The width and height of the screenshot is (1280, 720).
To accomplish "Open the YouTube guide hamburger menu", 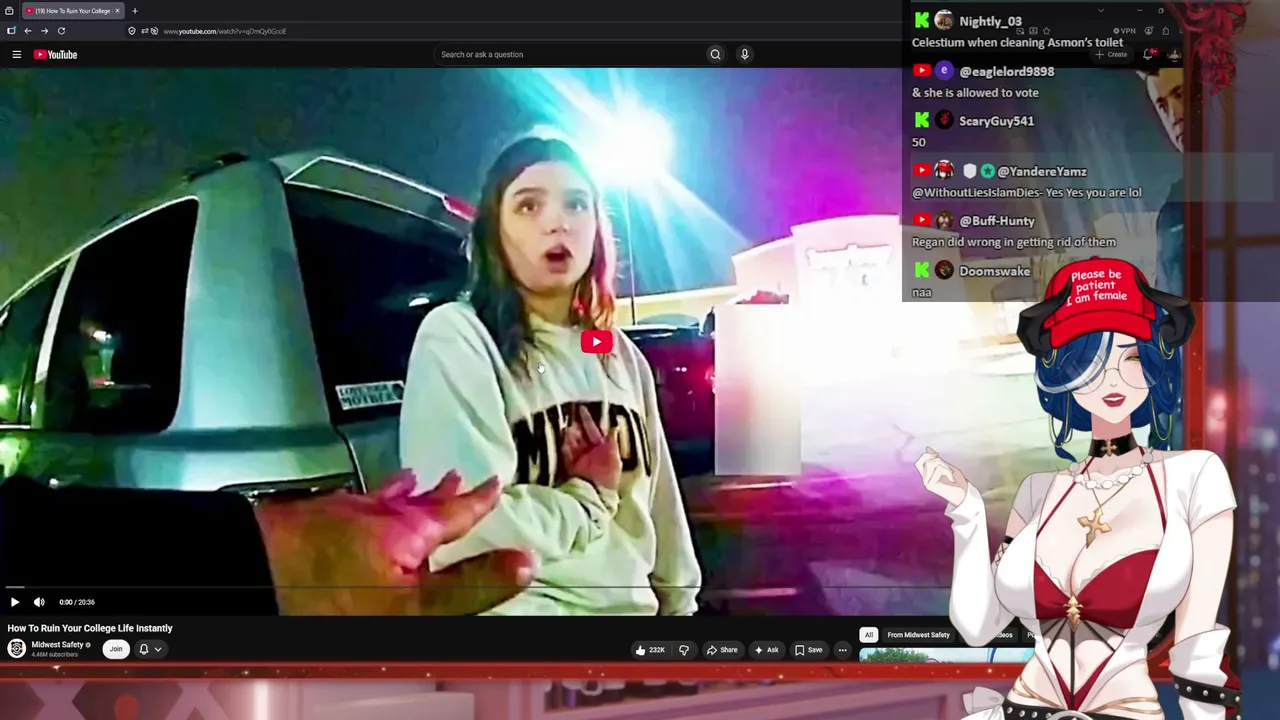I will coord(16,54).
